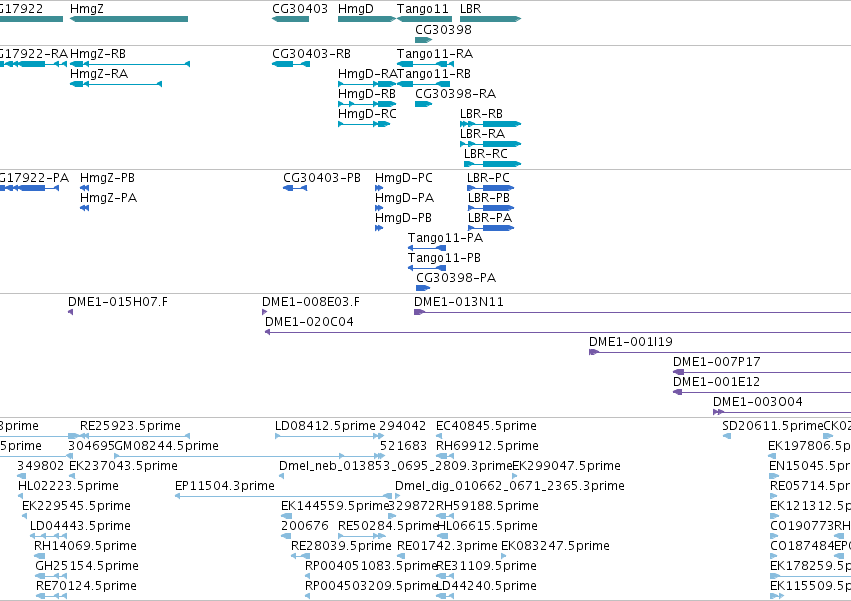Click transcript HmgD-RB label

pos(367,93)
